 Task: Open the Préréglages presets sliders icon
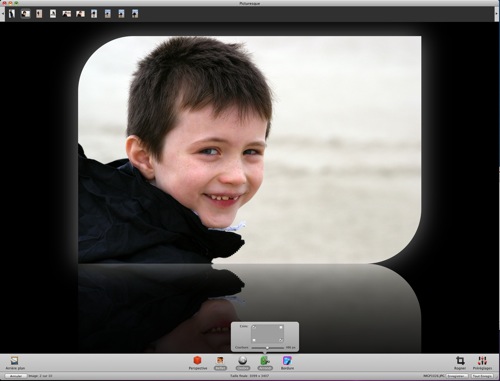482,363
